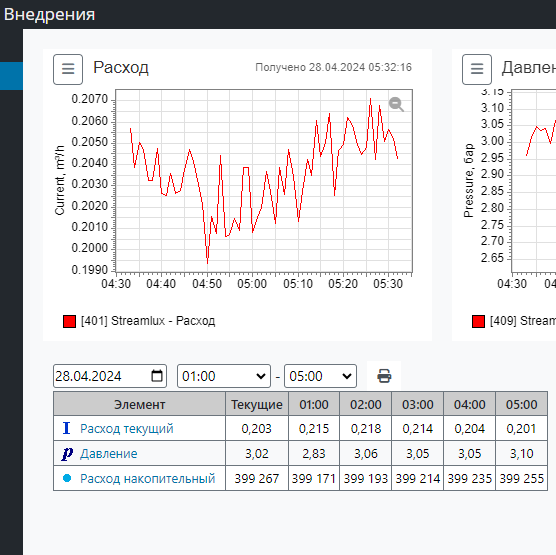The image size is (556, 555).
Task: Click the Элемент column header
Action: tap(139, 404)
